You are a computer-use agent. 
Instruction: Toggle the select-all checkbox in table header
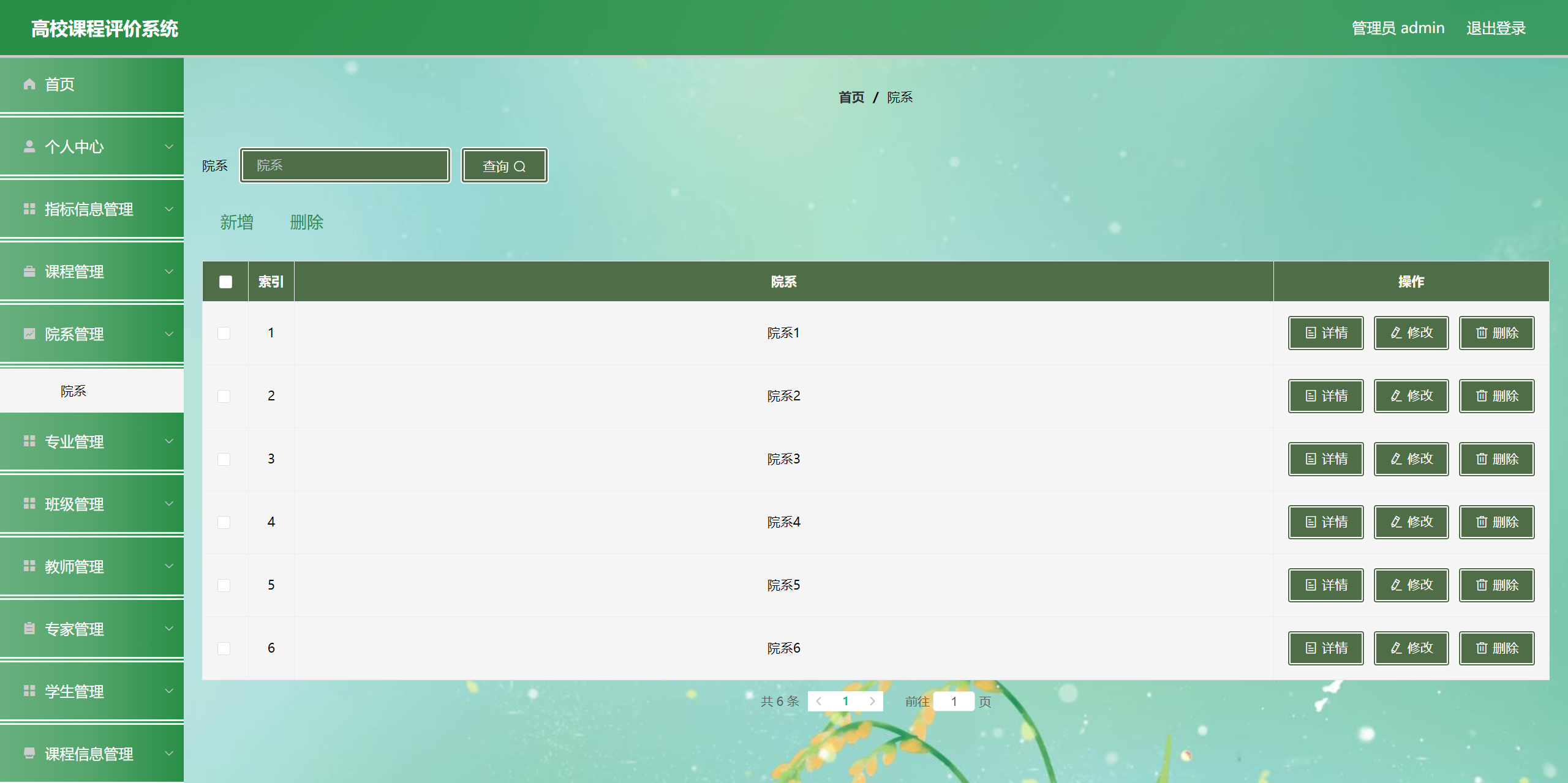tap(225, 282)
